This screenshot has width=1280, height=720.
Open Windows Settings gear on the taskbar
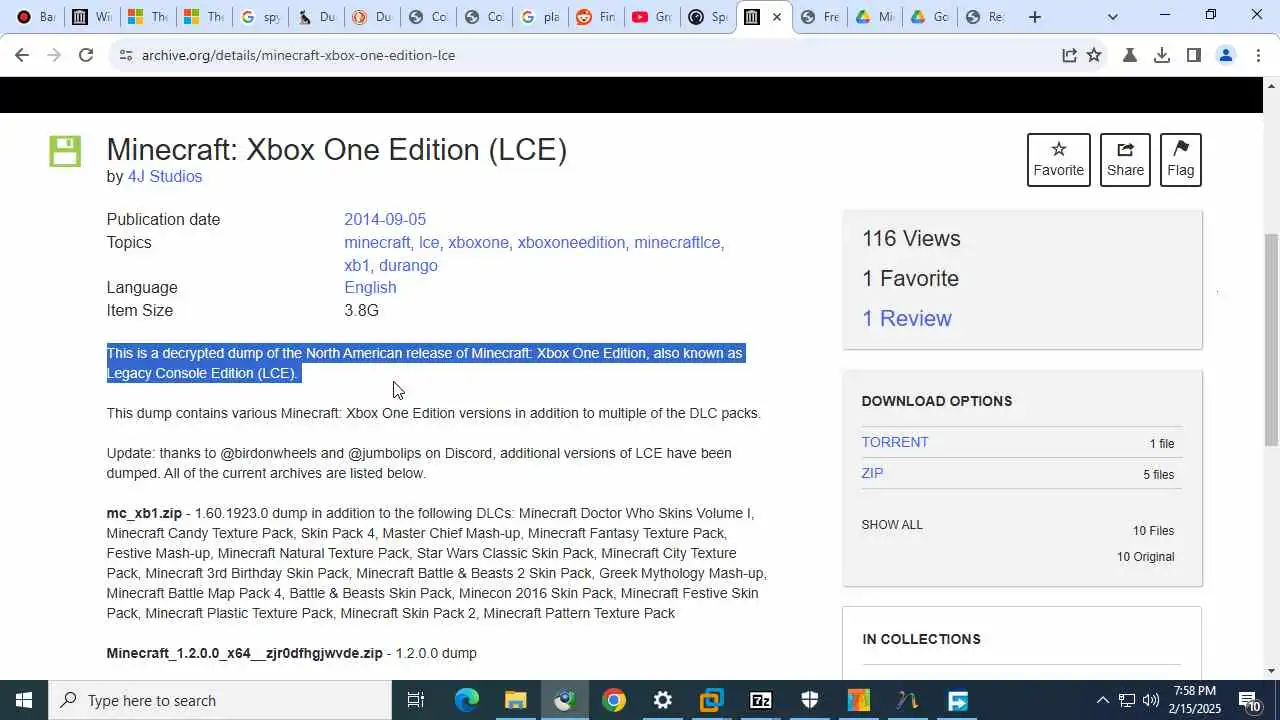tap(663, 700)
